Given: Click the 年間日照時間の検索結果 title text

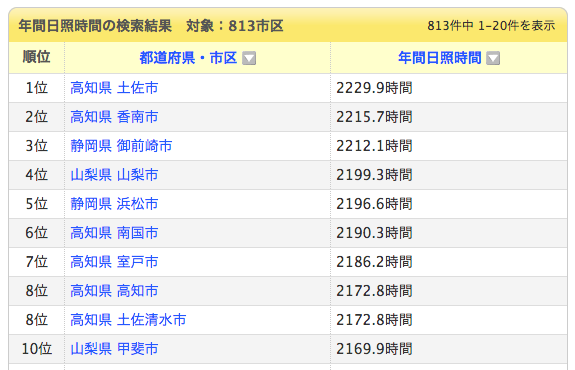Looking at the screenshot, I should [x=95, y=26].
